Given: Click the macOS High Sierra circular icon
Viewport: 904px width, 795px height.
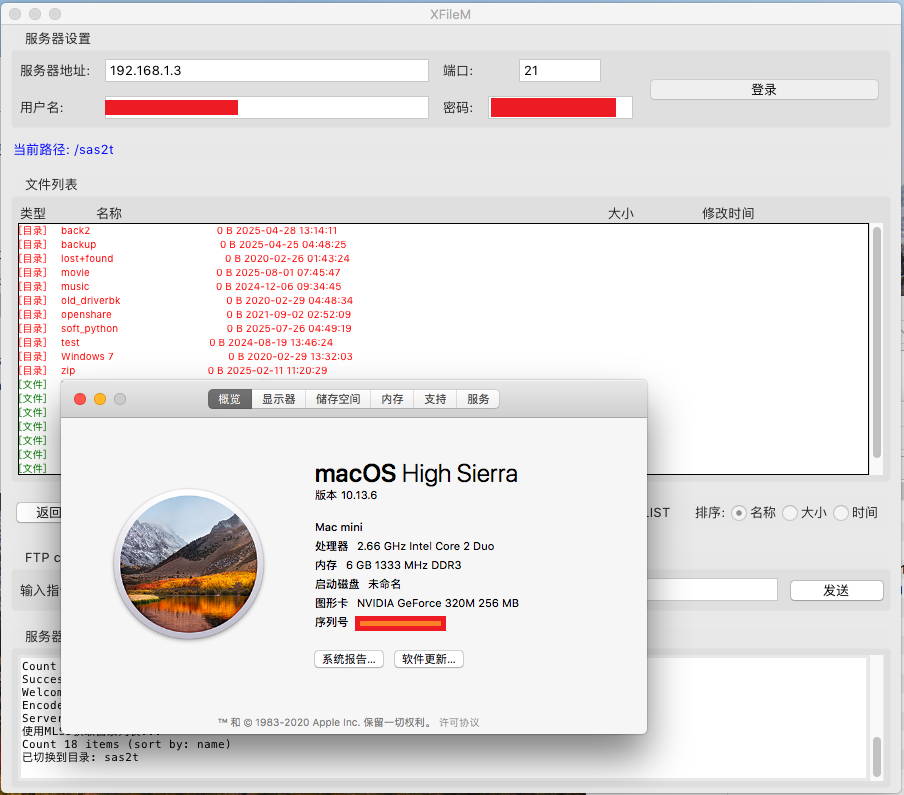Looking at the screenshot, I should click(x=188, y=563).
